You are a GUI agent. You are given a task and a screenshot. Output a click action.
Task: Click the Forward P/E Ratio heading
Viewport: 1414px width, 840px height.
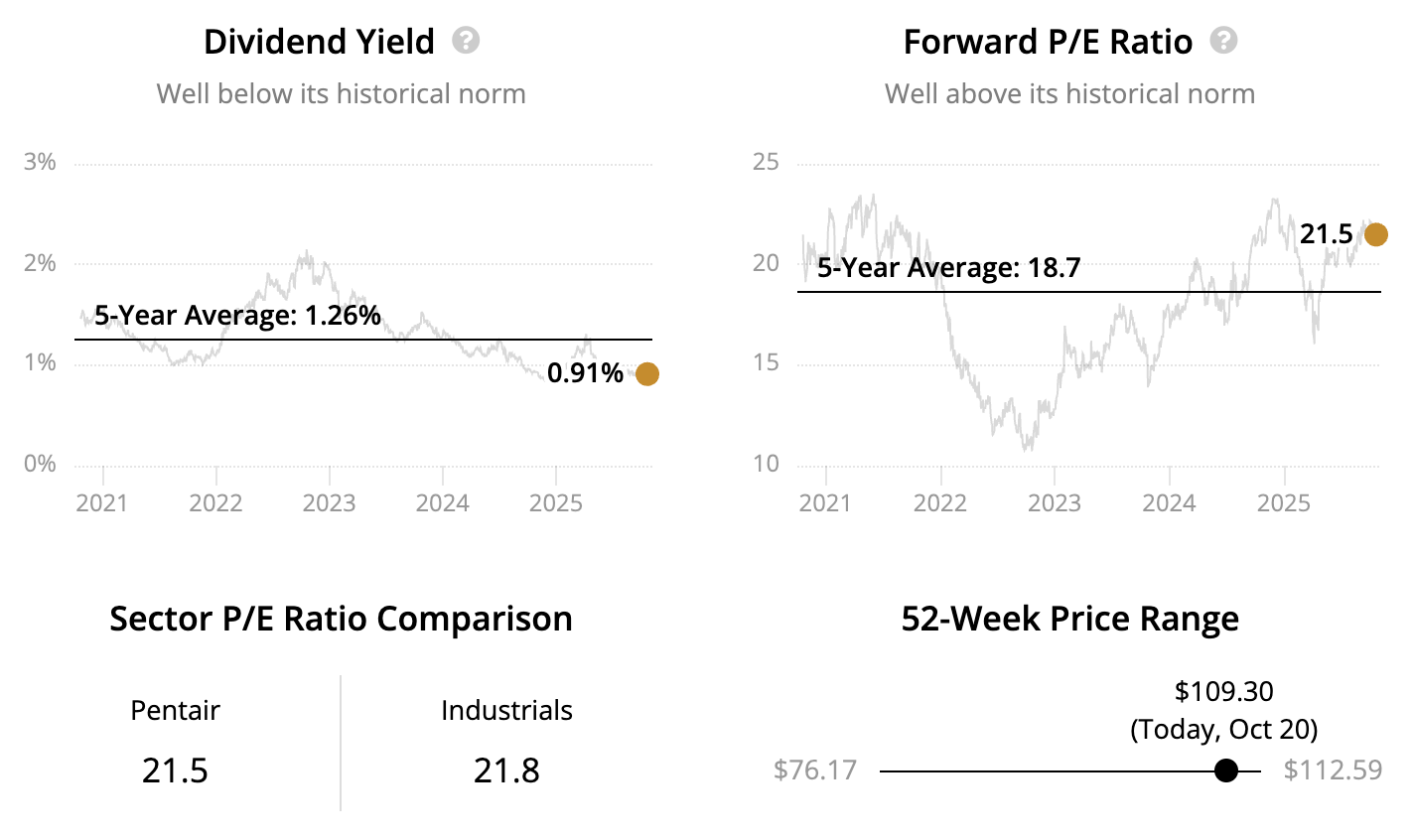[x=1048, y=42]
